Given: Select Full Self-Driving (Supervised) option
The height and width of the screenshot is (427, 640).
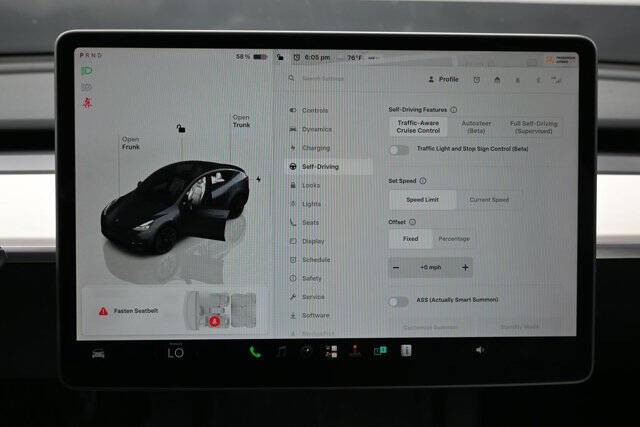Looking at the screenshot, I should (533, 127).
